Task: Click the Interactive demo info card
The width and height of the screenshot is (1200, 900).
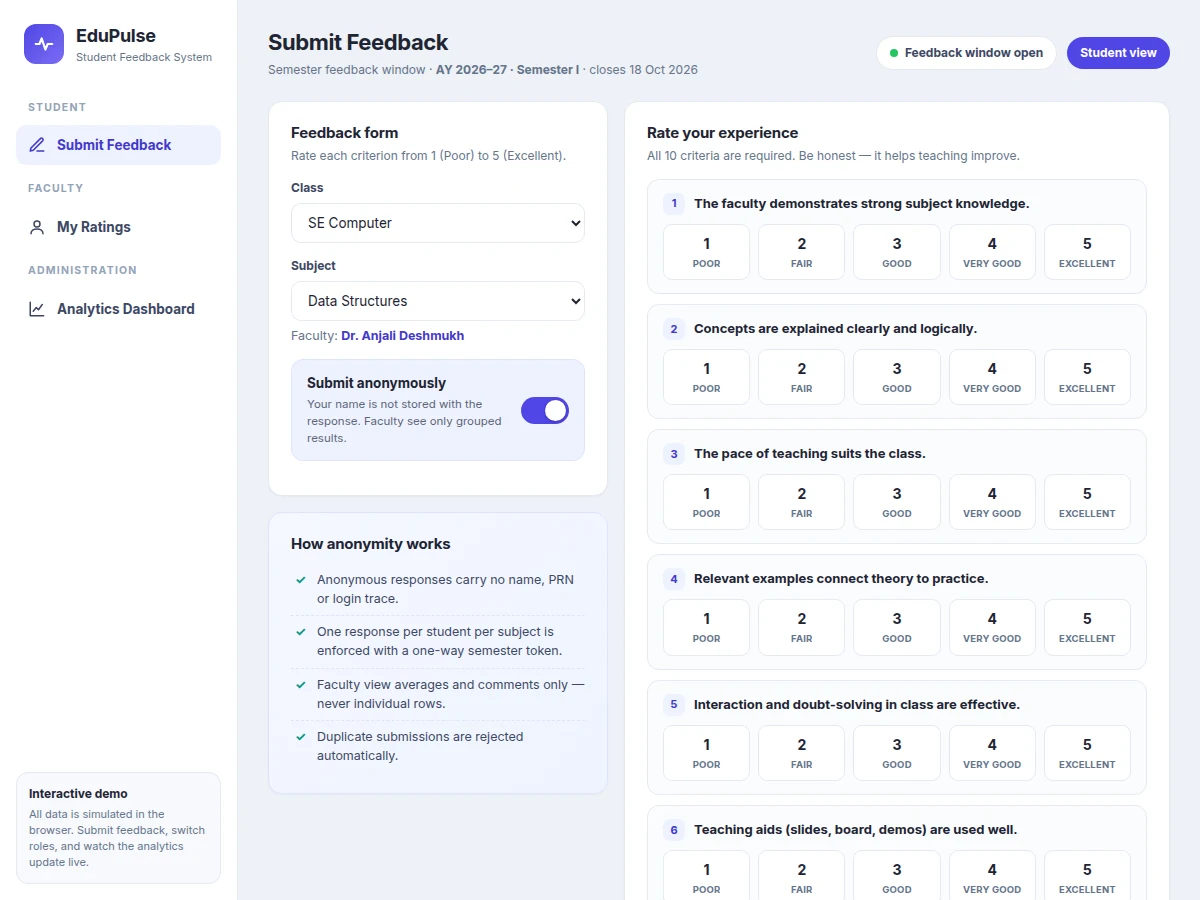Action: click(x=118, y=828)
